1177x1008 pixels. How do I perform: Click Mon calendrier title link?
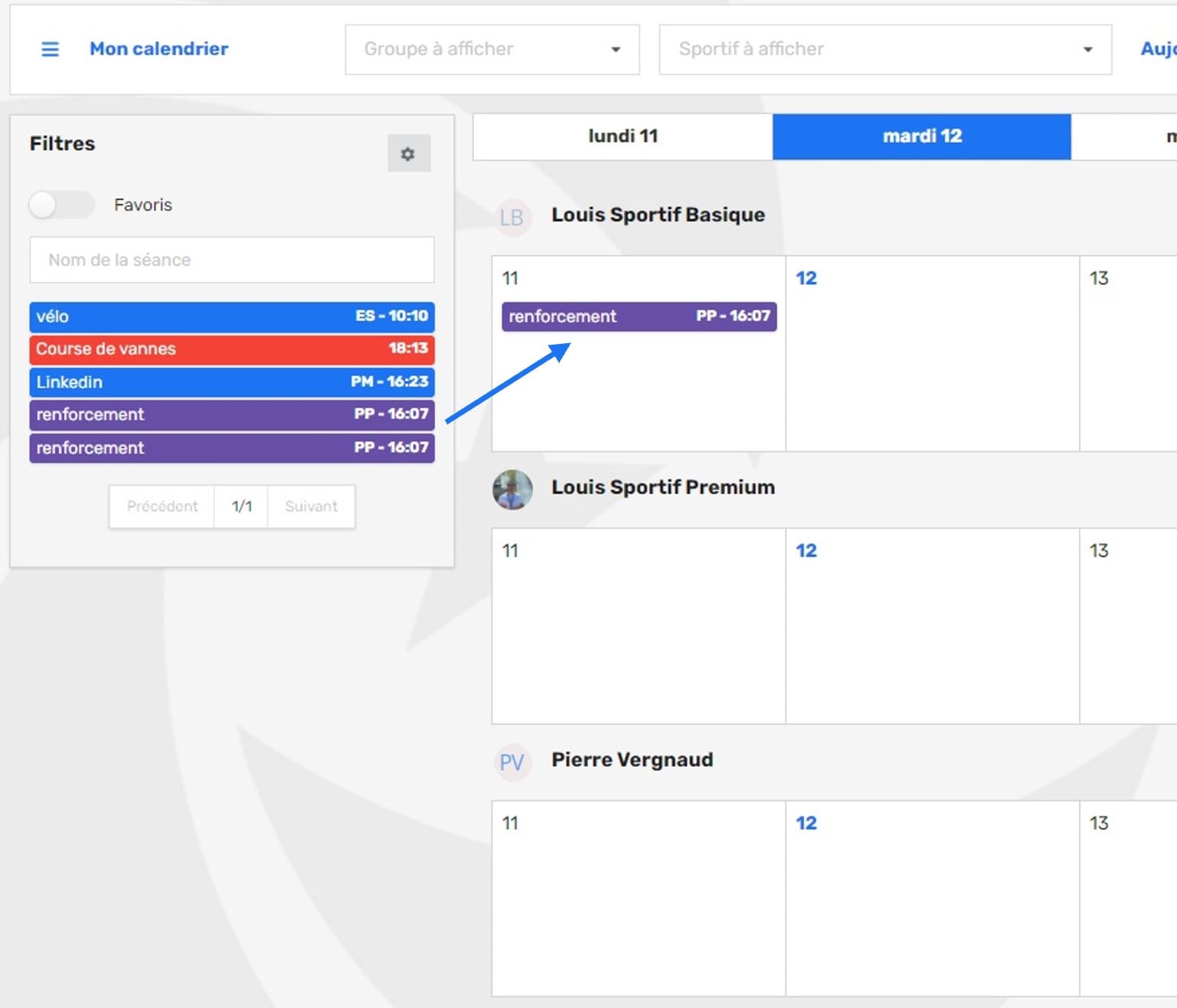pos(159,49)
